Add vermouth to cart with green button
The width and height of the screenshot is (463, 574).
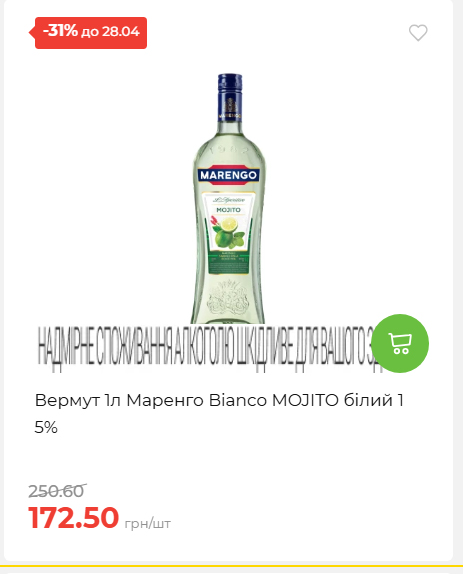click(400, 343)
